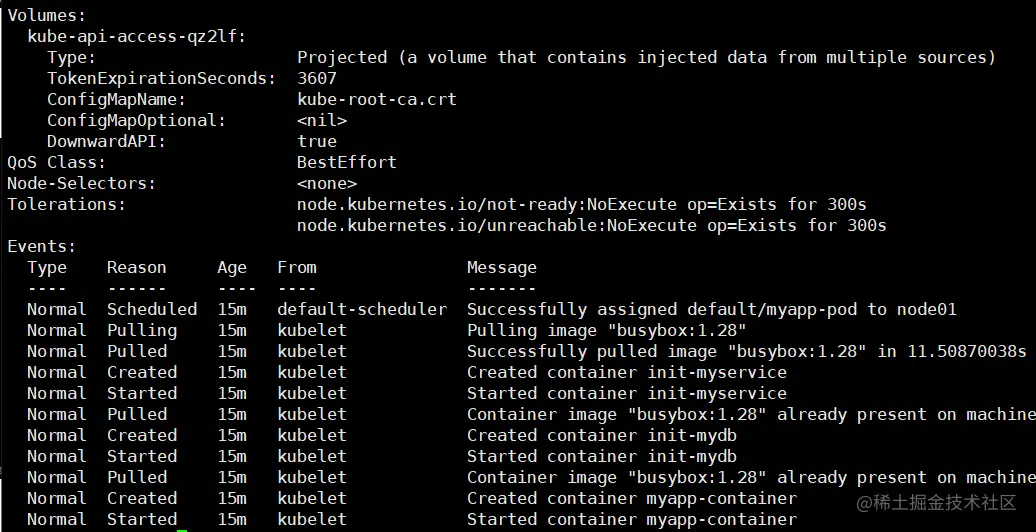Click the Reason column header

click(x=136, y=267)
